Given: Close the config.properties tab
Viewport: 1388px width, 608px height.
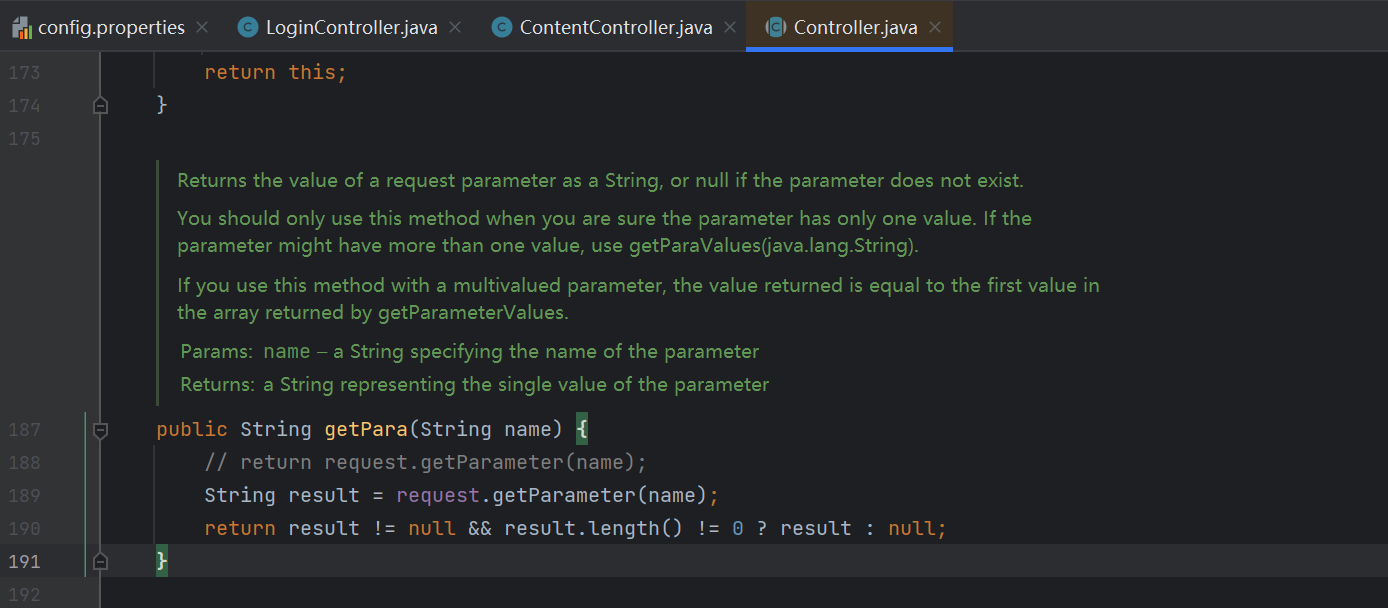Looking at the screenshot, I should [202, 27].
